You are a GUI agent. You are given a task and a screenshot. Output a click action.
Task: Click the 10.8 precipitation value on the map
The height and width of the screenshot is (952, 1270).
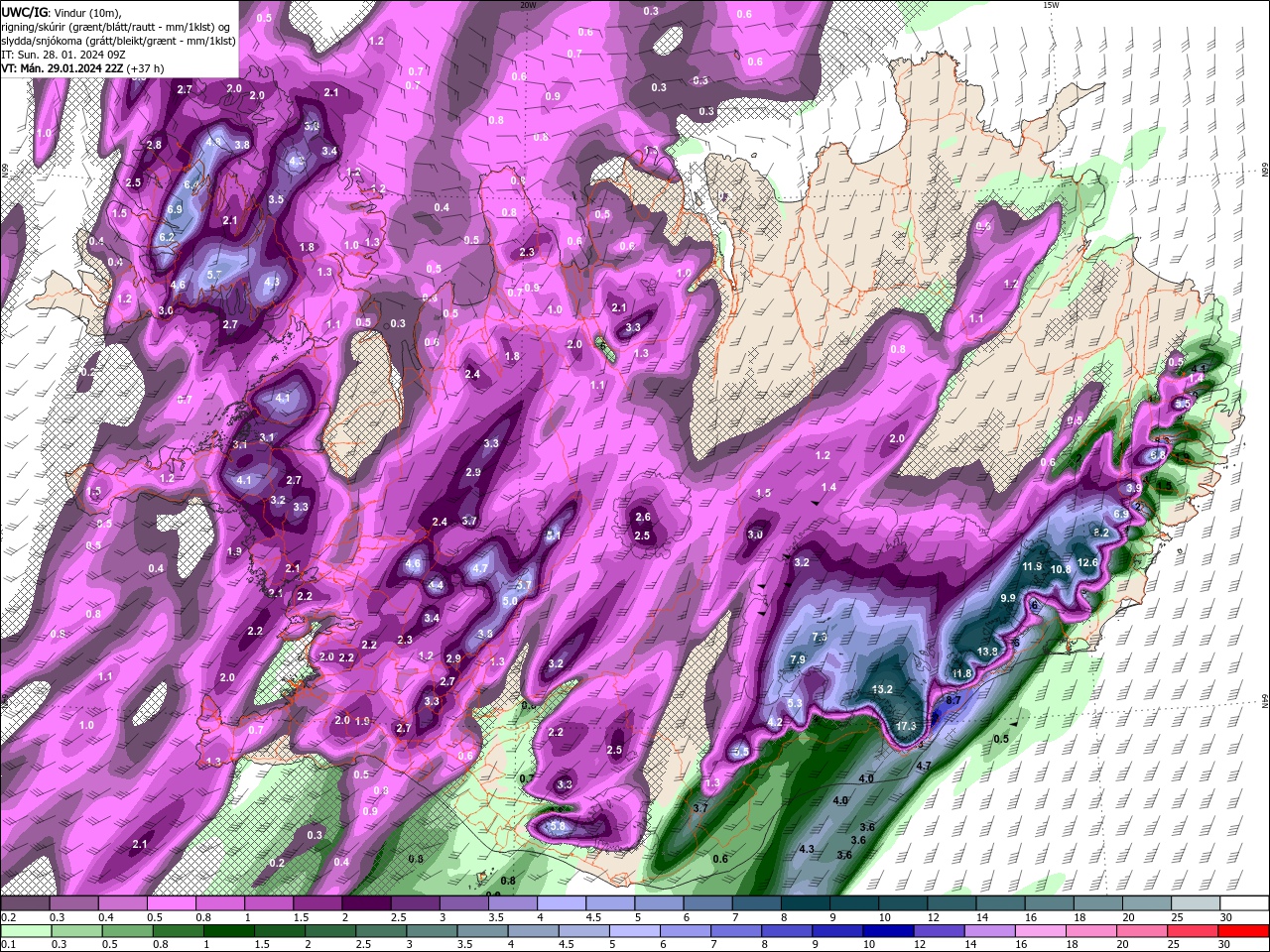1061,569
